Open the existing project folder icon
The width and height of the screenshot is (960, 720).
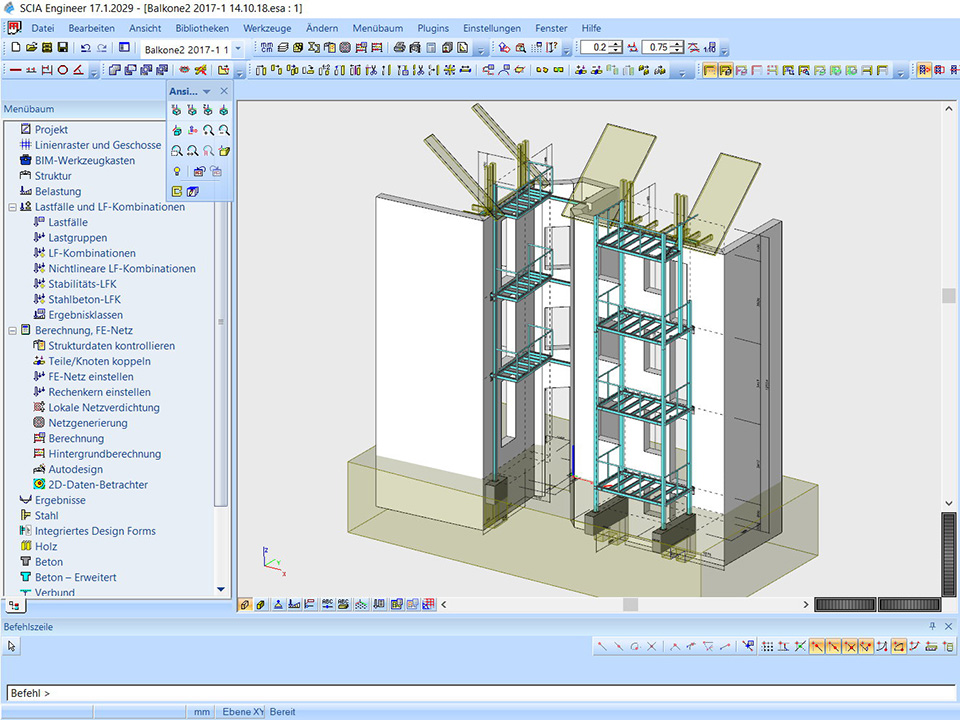32,48
